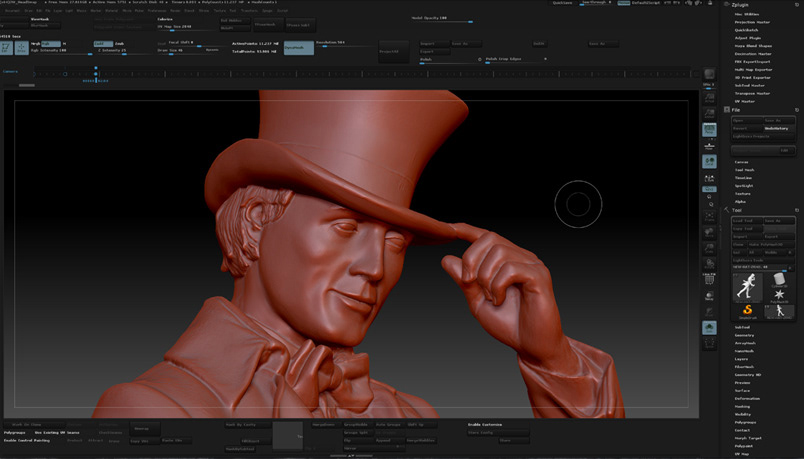Viewport: 804px width, 459px height.
Task: Expand the UV Master plugin section
Action: click(x=745, y=102)
